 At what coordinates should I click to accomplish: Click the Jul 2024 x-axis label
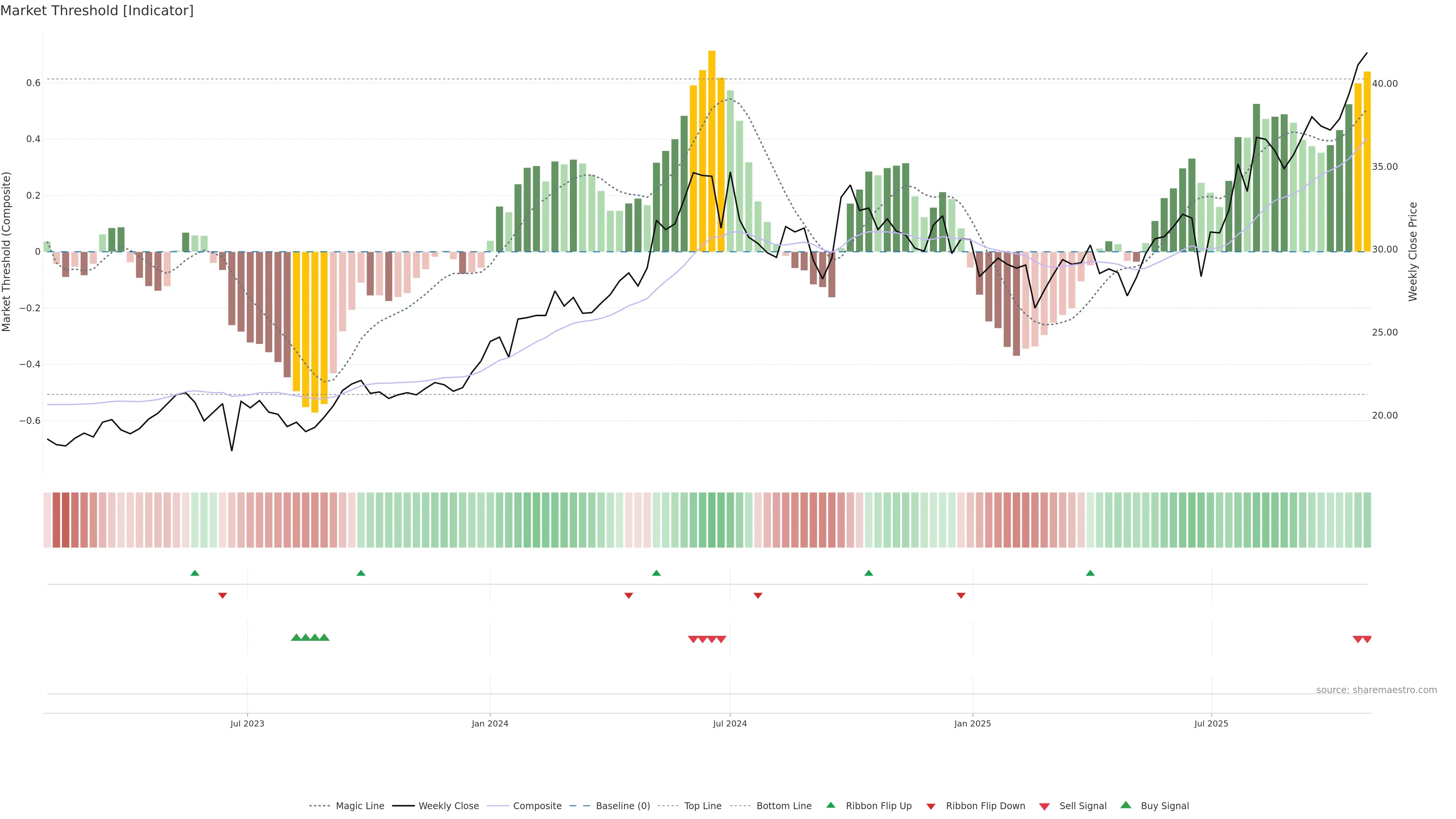(730, 723)
